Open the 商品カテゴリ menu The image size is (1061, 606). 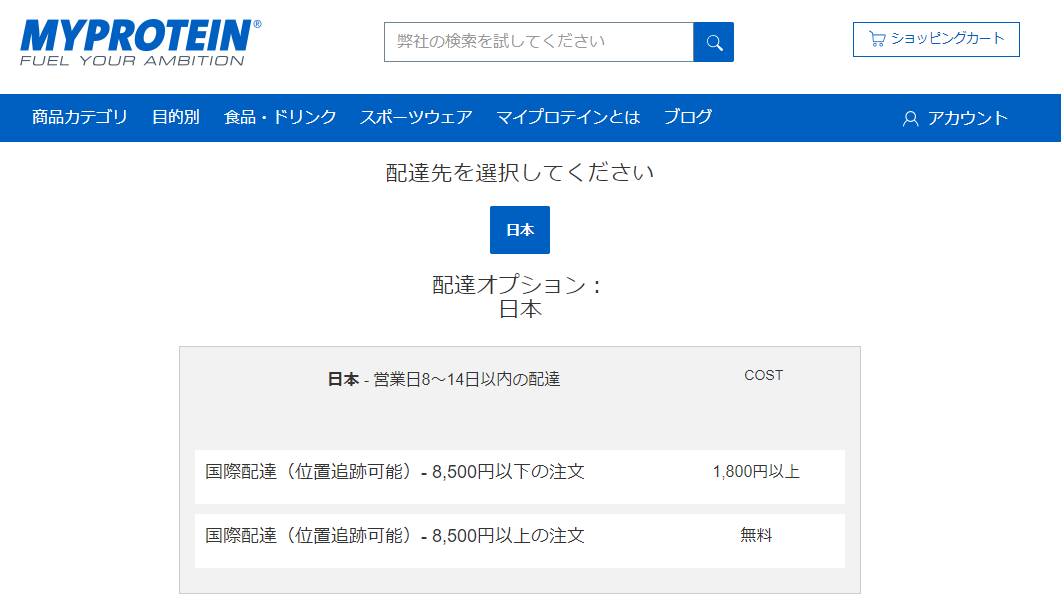coord(80,118)
